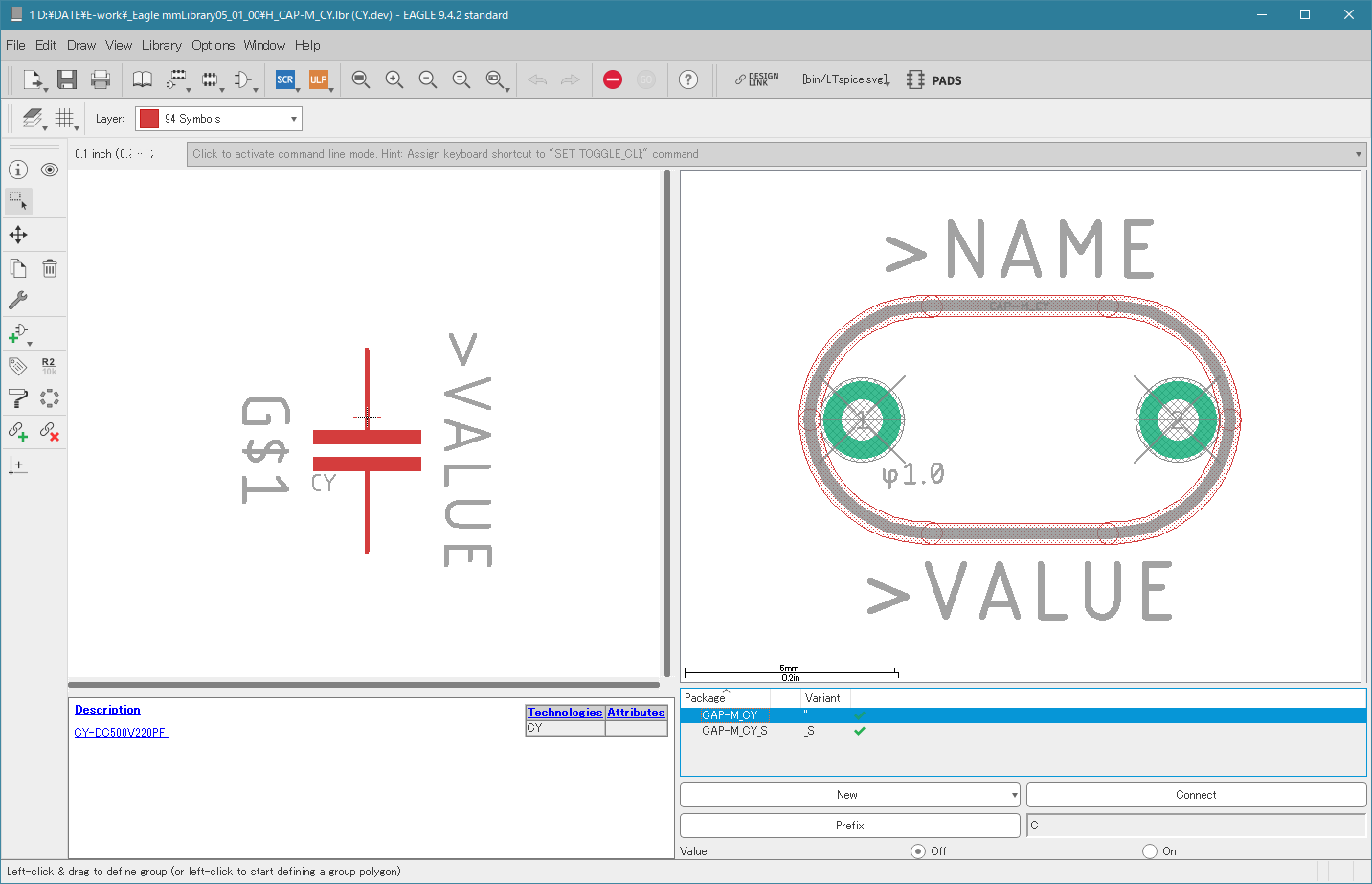Select the Value R2 10k tool
The width and height of the screenshot is (1372, 884).
tap(50, 366)
